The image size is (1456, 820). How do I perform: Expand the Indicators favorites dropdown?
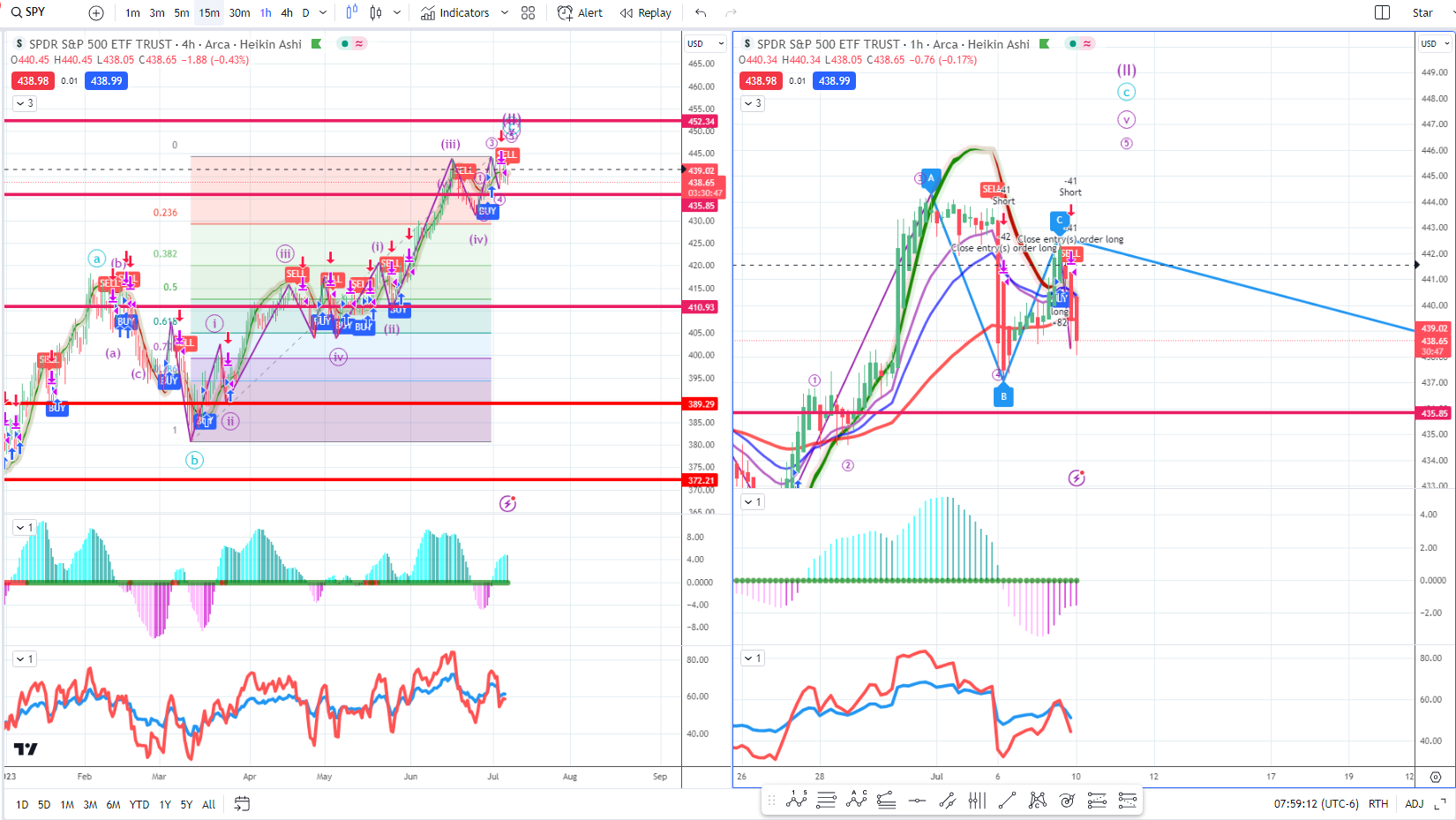click(x=505, y=13)
